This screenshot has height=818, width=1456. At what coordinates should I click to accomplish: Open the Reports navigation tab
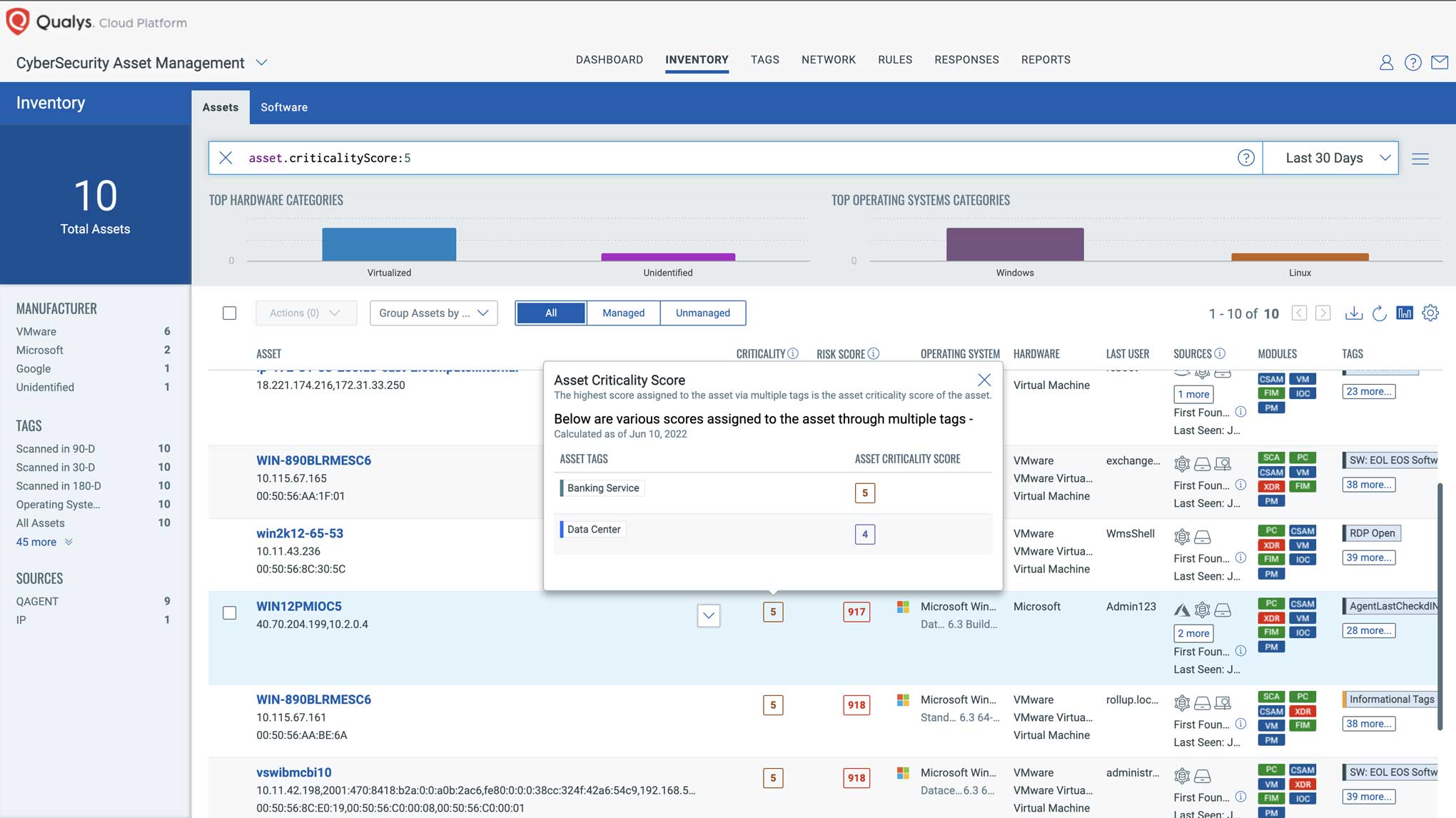pyautogui.click(x=1046, y=60)
